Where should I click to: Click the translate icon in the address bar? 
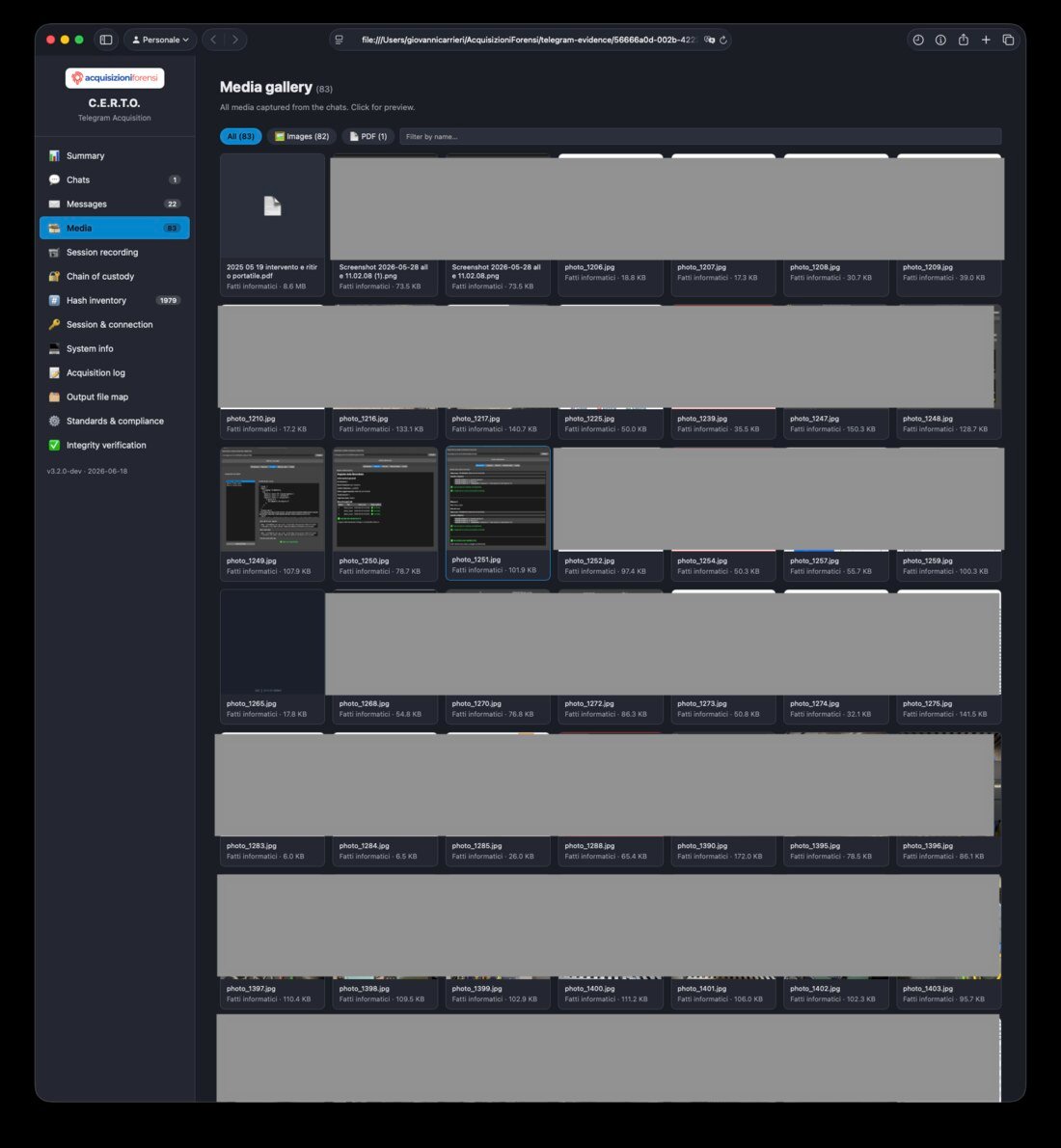coord(709,40)
